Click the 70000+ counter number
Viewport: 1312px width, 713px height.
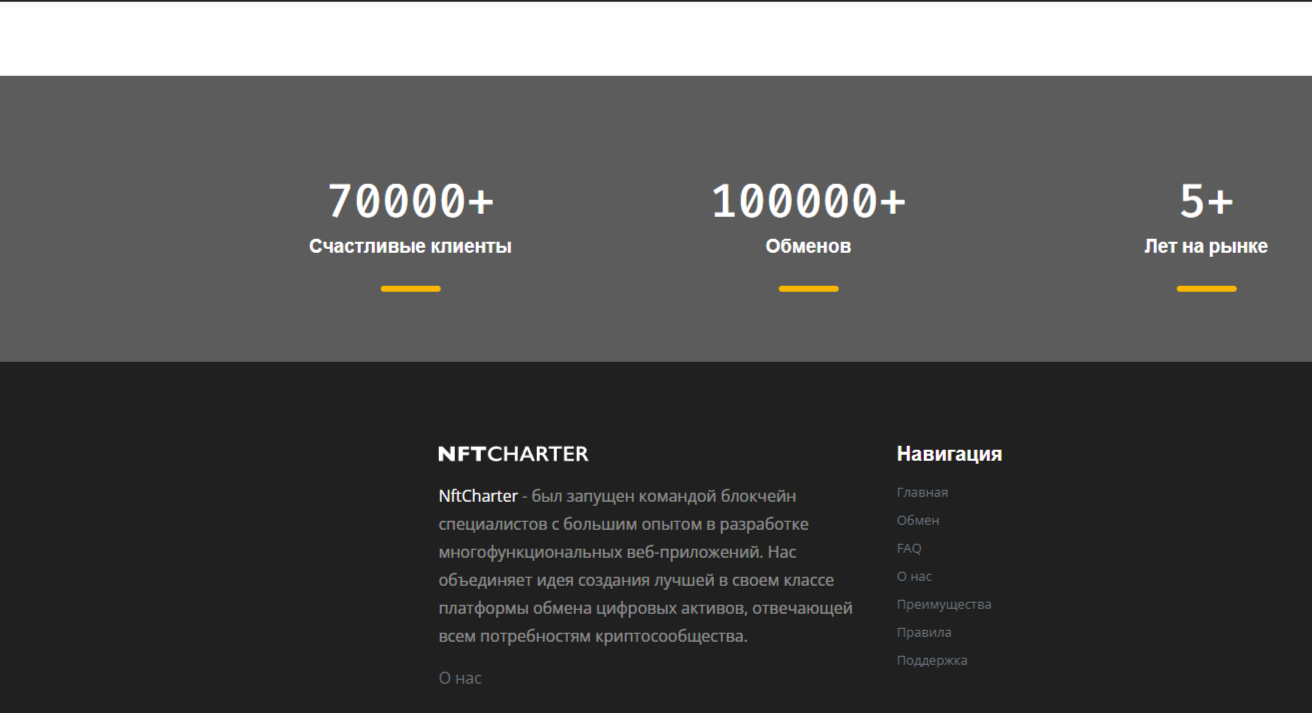point(410,201)
